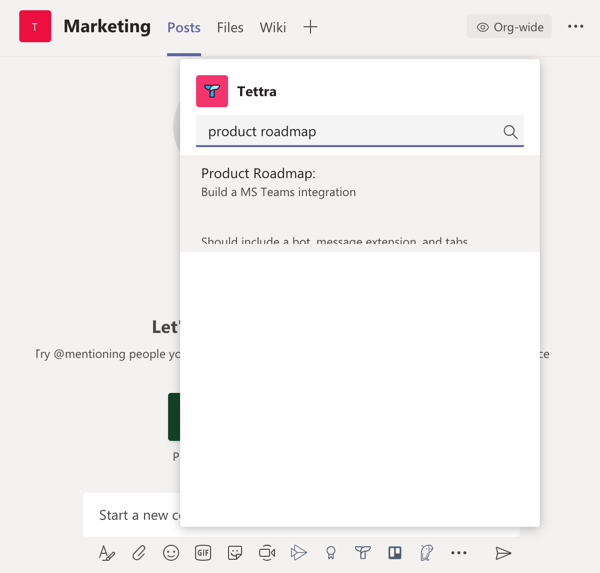600x573 pixels.
Task: Open the Trello extension icon
Action: 395,553
